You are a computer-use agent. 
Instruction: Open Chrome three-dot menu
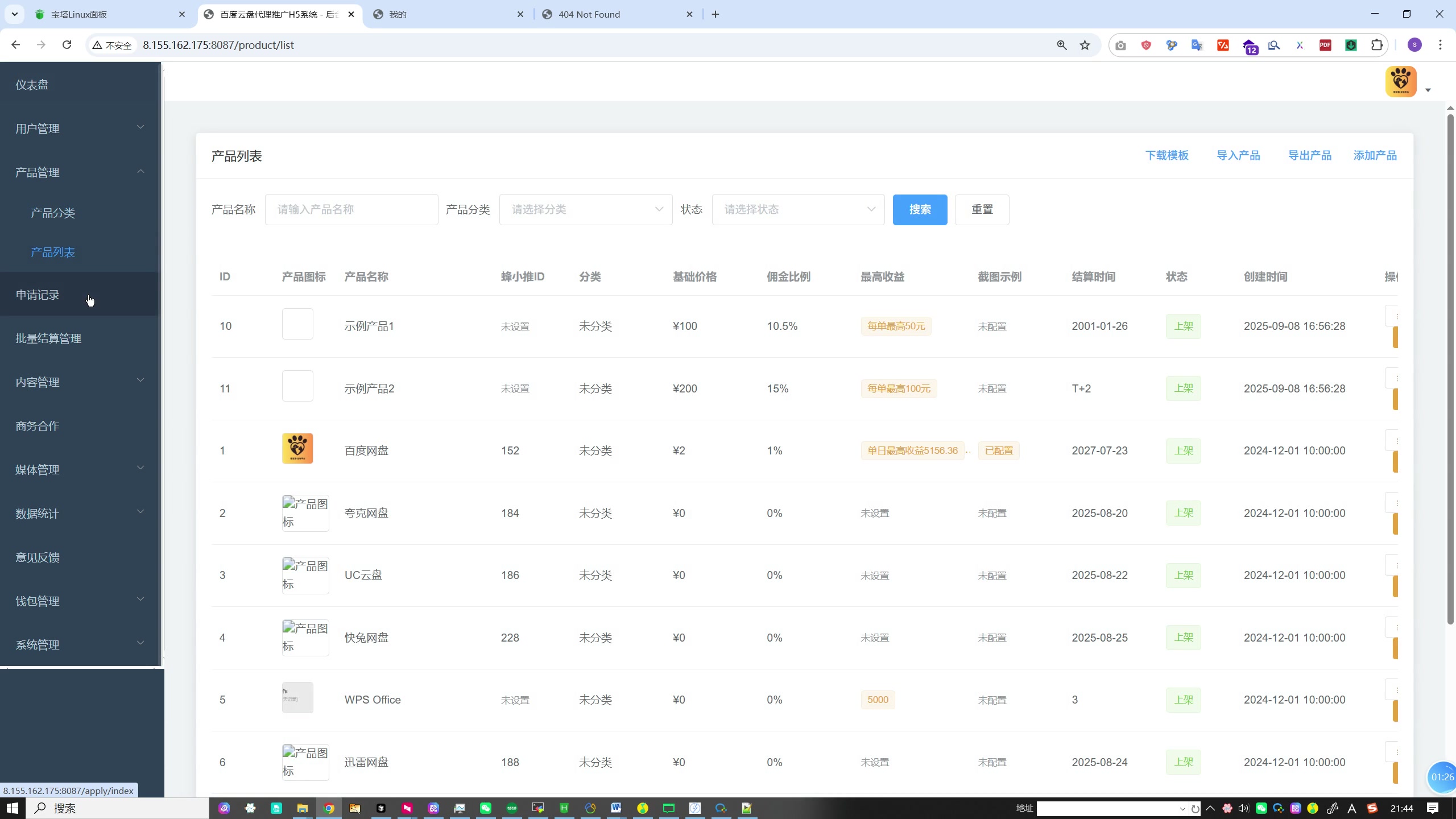pos(1441,45)
